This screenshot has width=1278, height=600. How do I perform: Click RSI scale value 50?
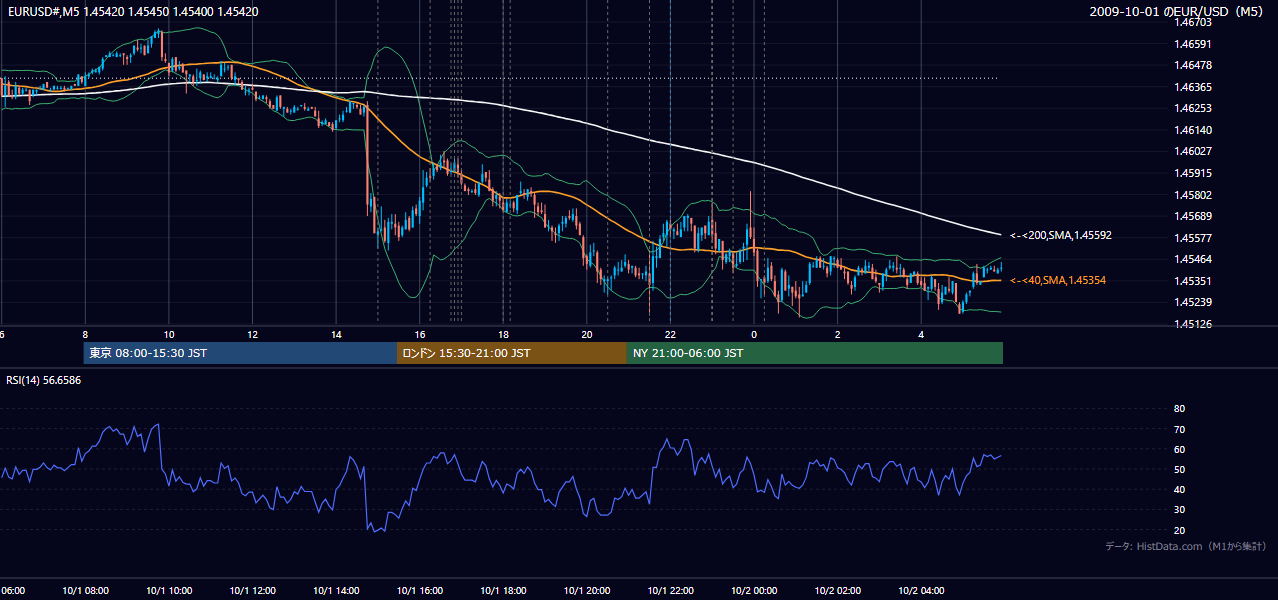[1179, 469]
